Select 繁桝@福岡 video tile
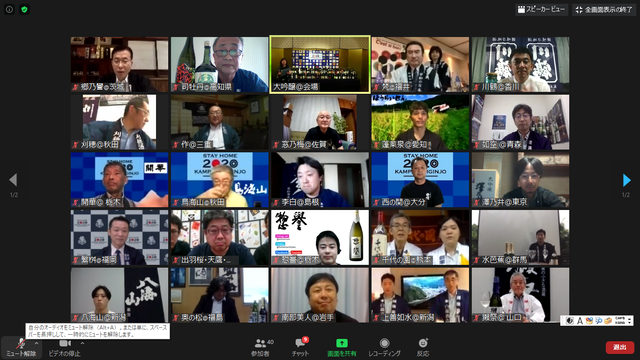Viewport: 640px width, 360px height. 120,238
